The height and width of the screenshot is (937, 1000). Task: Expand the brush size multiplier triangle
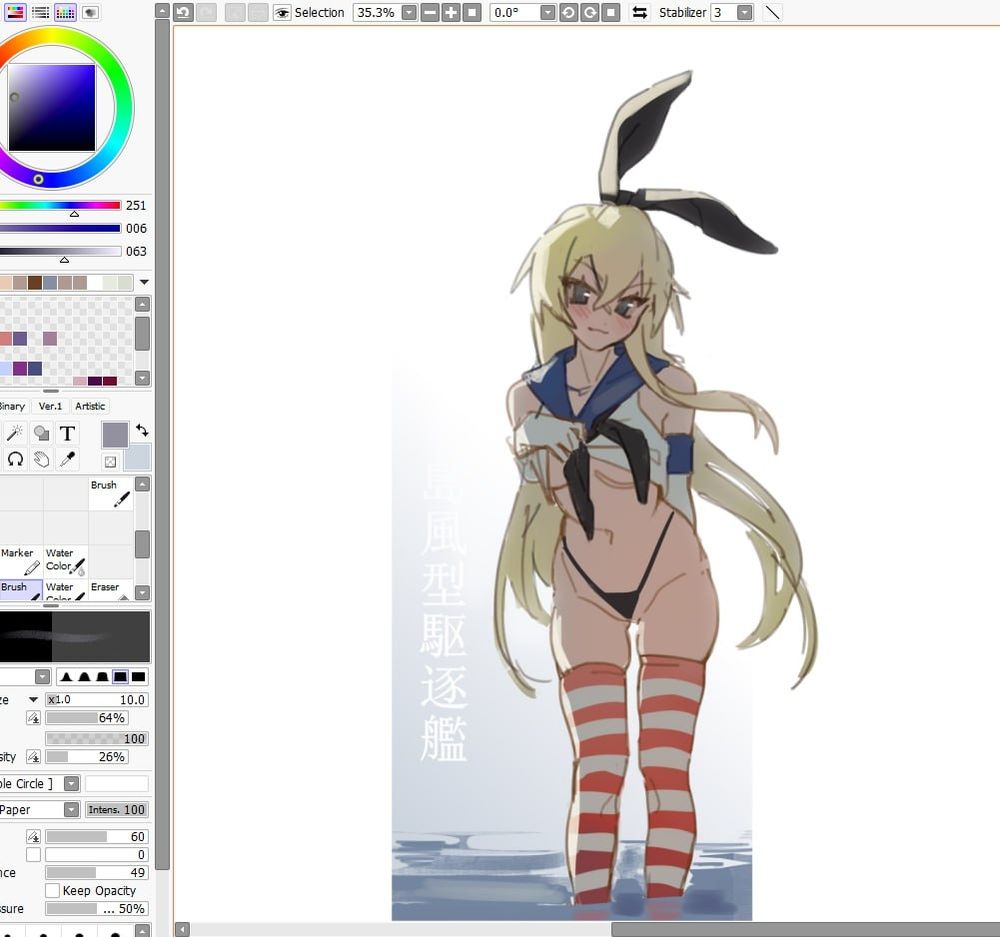click(x=33, y=700)
